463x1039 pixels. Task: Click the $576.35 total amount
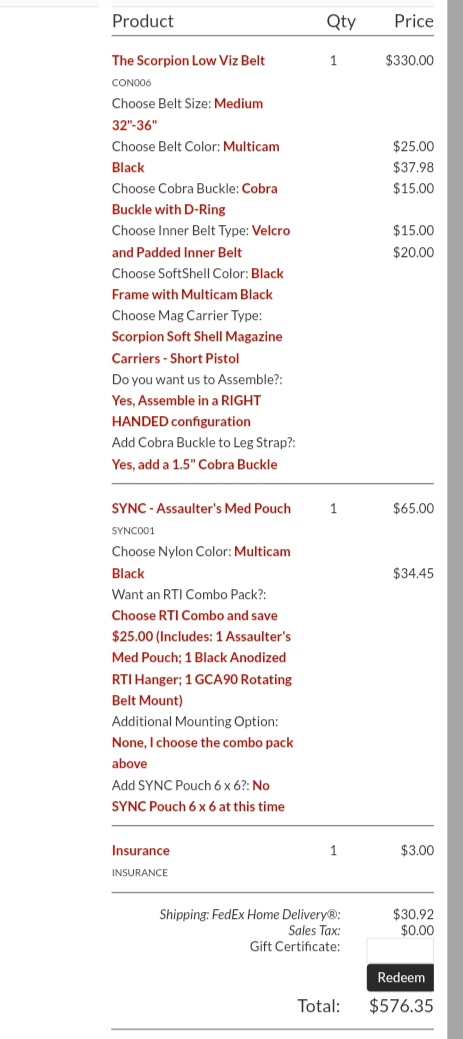coord(401,1006)
